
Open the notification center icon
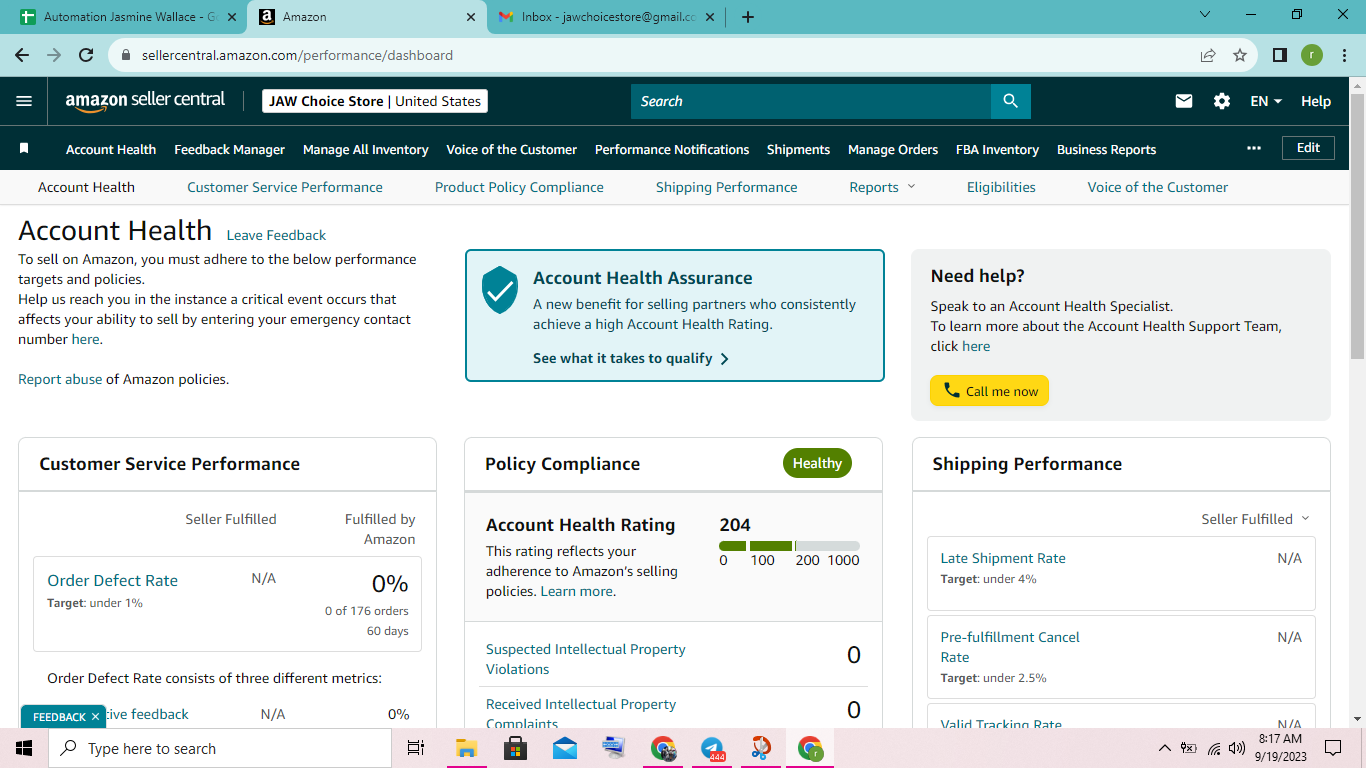(x=1332, y=748)
